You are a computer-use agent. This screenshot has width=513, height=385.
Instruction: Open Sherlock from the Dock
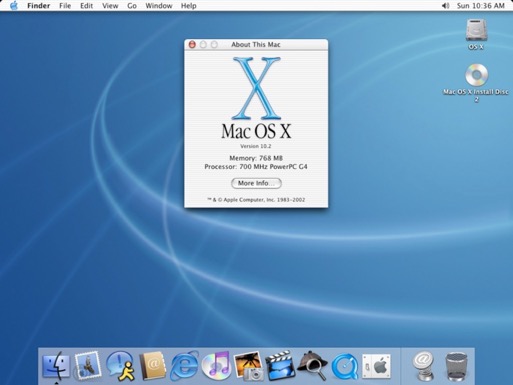pyautogui.click(x=312, y=365)
